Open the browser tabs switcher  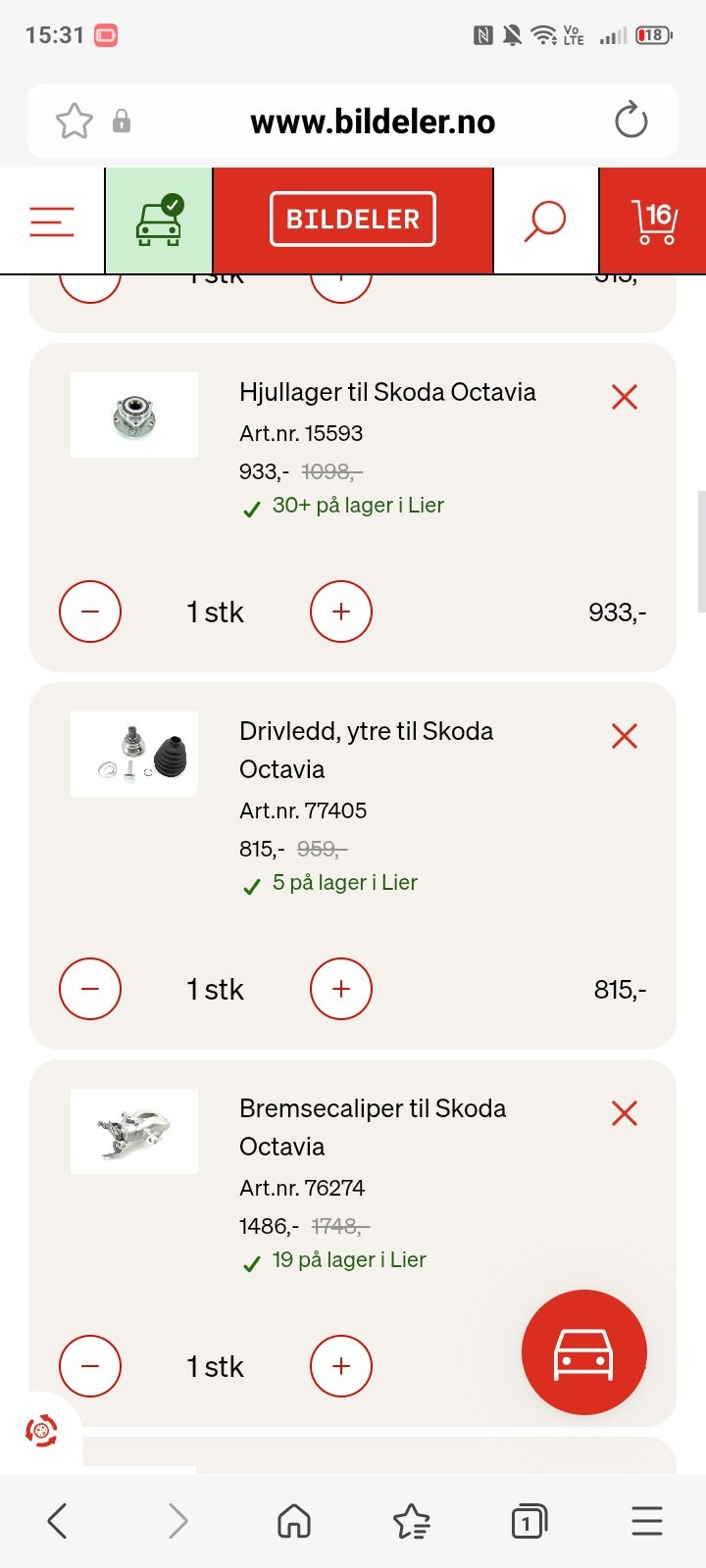click(529, 1521)
